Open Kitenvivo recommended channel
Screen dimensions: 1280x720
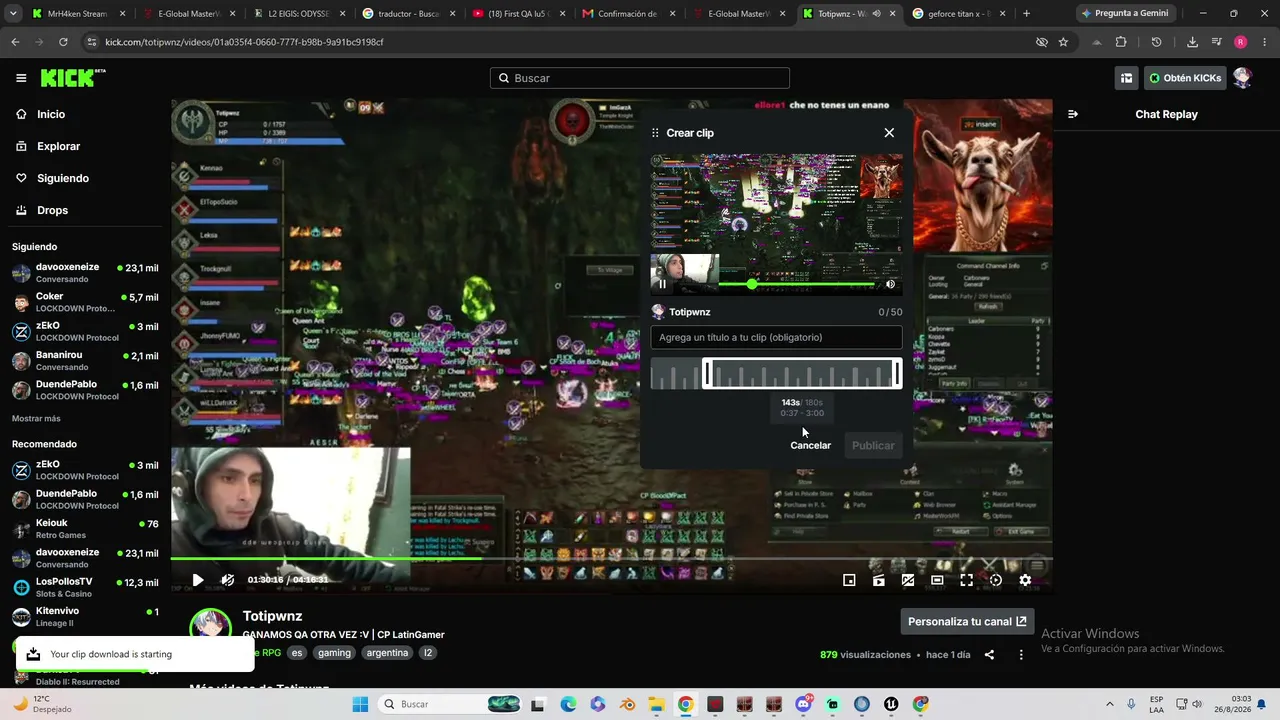click(x=85, y=616)
